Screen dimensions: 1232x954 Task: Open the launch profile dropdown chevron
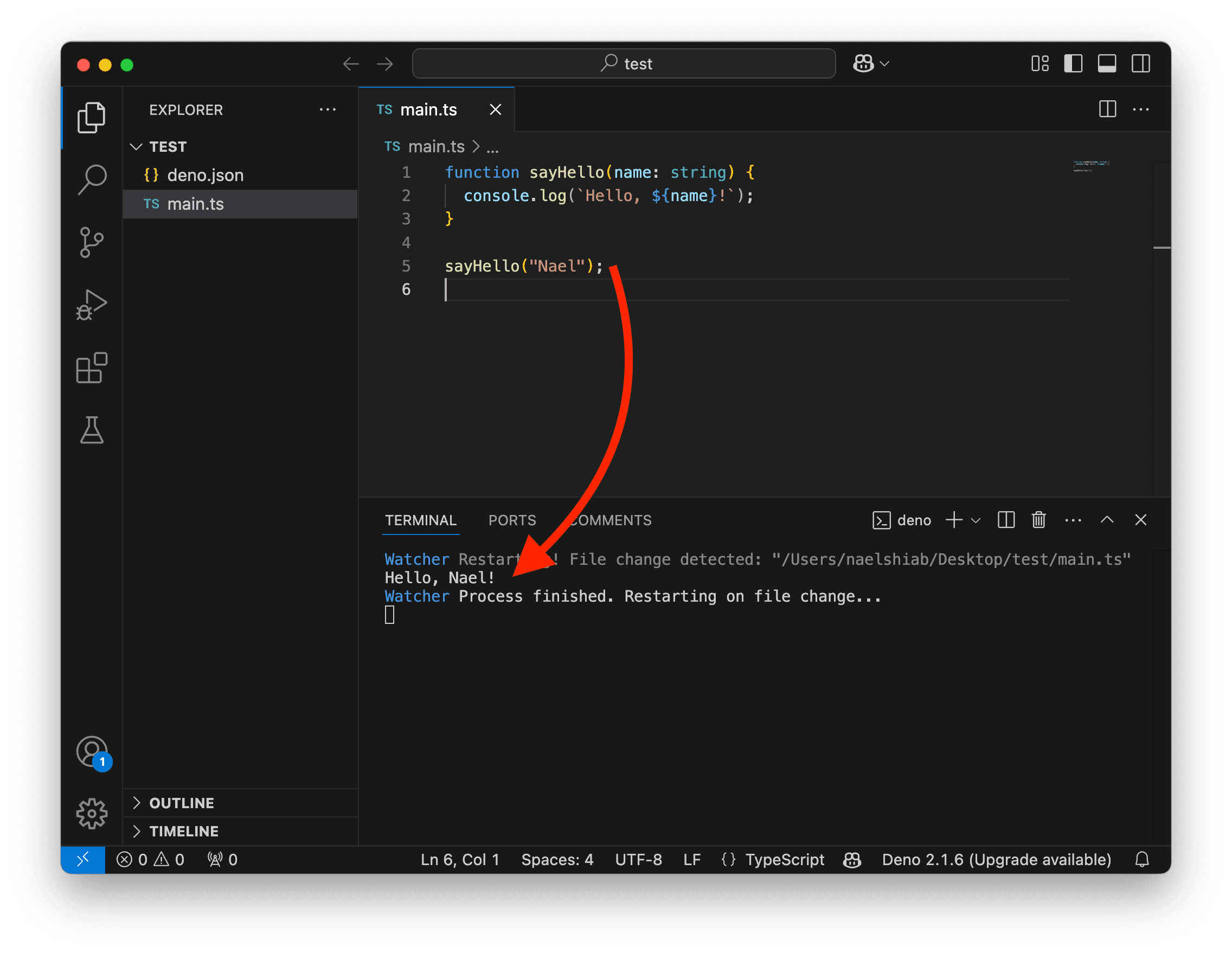(x=976, y=520)
